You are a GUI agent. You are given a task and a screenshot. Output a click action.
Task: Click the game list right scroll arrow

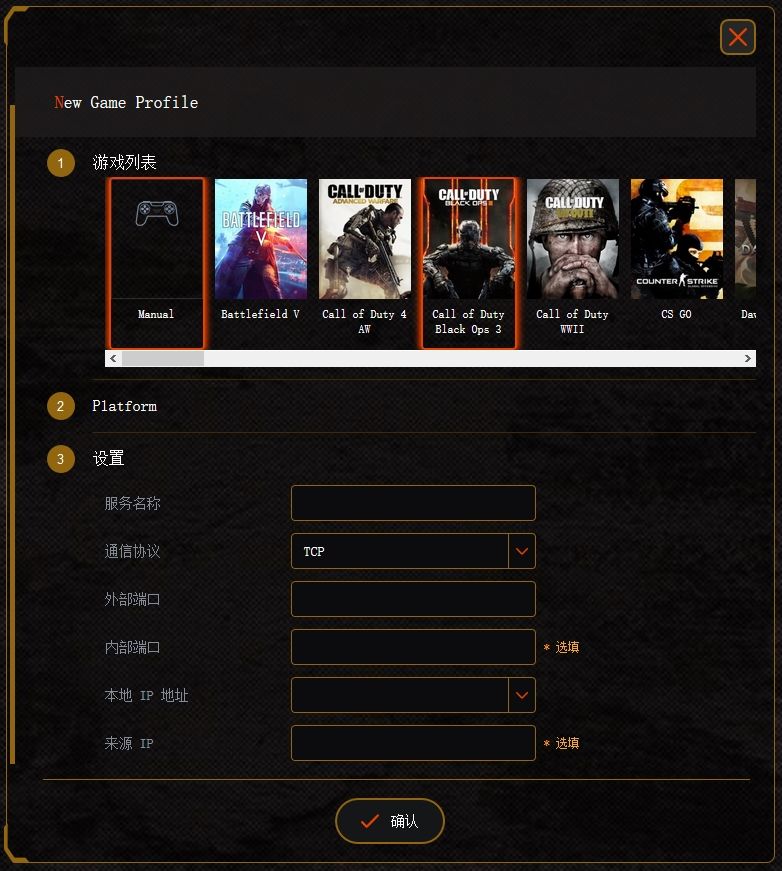coord(748,358)
